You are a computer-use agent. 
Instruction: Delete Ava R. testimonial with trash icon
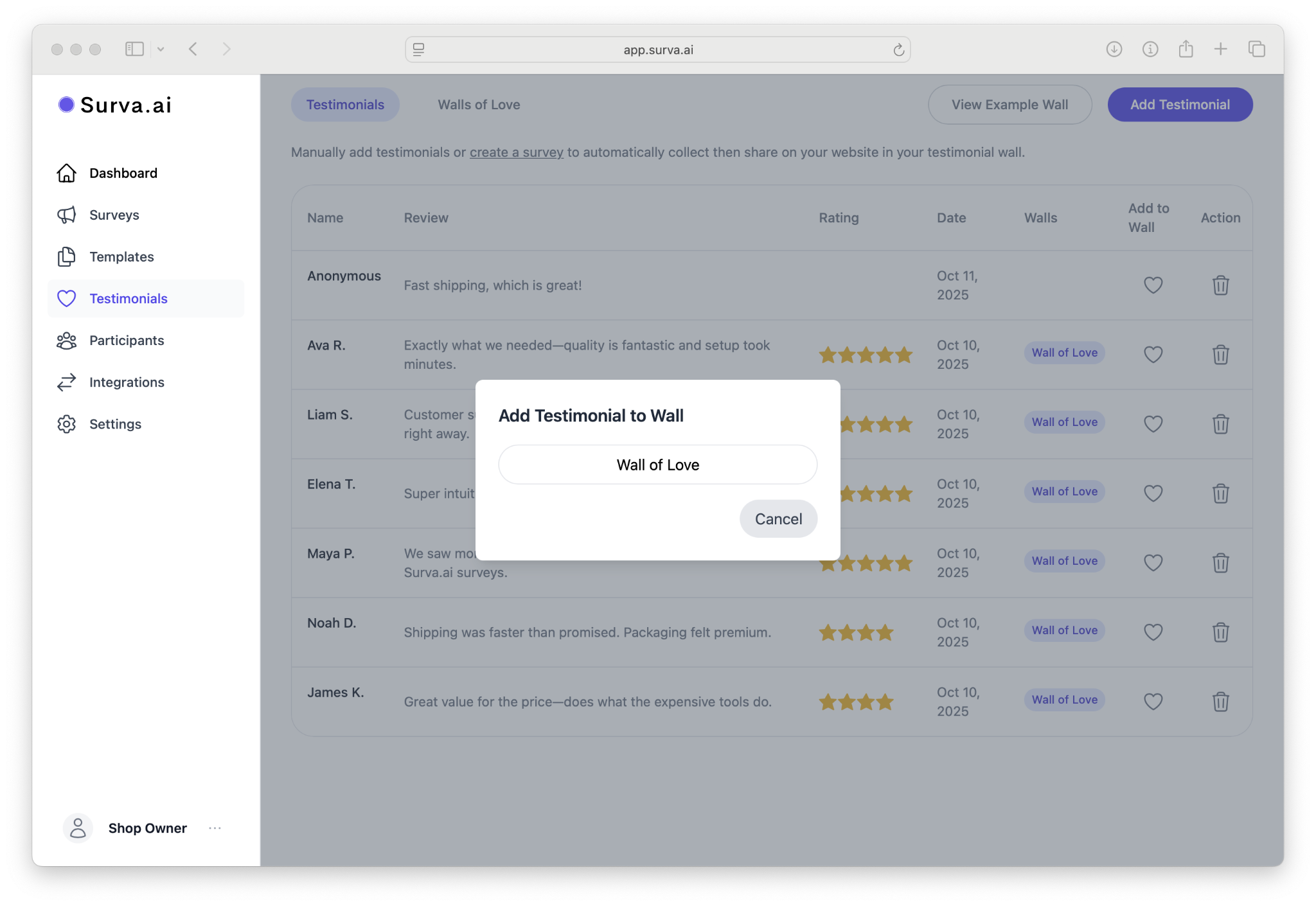1220,354
